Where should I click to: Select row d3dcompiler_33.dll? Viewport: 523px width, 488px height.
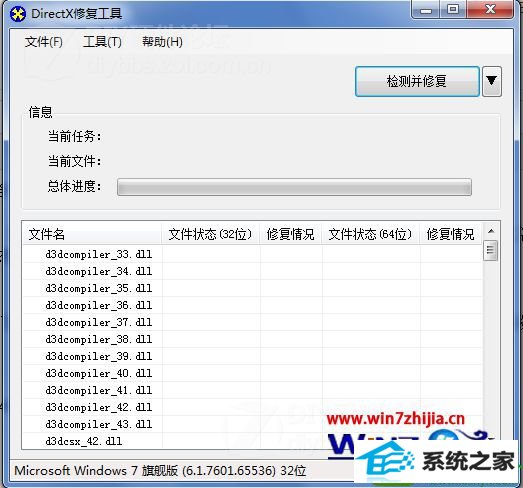252,254
